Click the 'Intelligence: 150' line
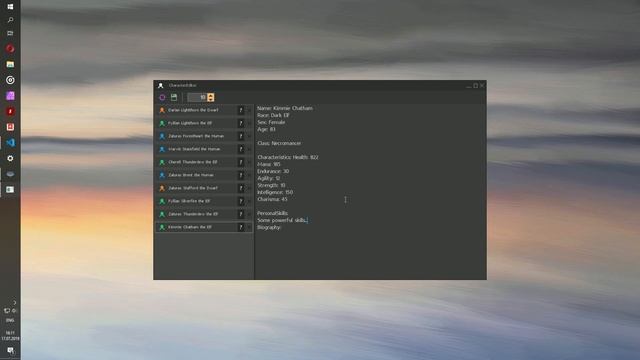The height and width of the screenshot is (360, 640). pyautogui.click(x=275, y=192)
